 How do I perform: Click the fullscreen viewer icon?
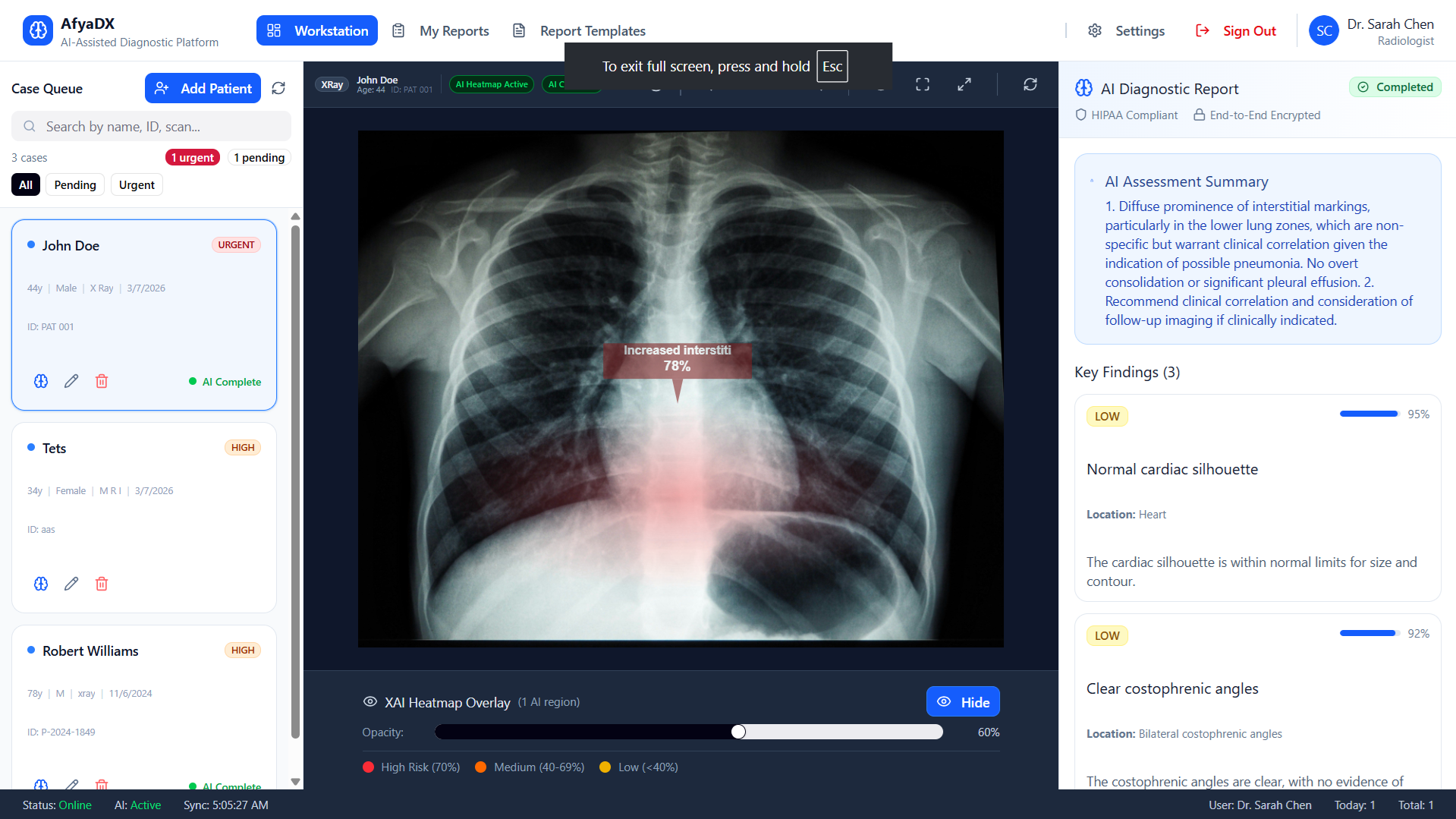click(x=923, y=84)
